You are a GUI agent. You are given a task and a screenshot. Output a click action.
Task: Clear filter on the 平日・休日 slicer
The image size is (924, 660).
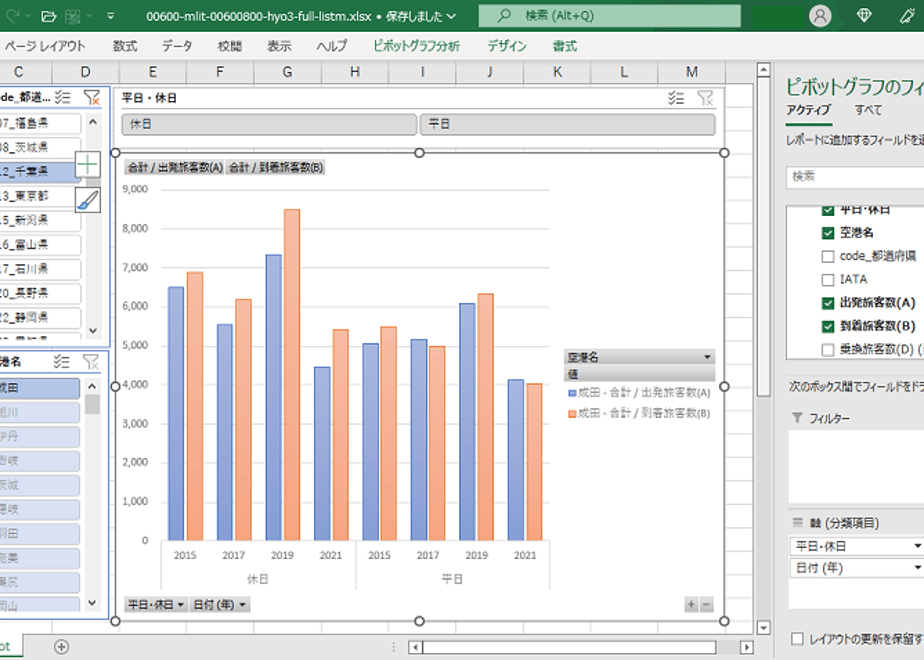[705, 98]
